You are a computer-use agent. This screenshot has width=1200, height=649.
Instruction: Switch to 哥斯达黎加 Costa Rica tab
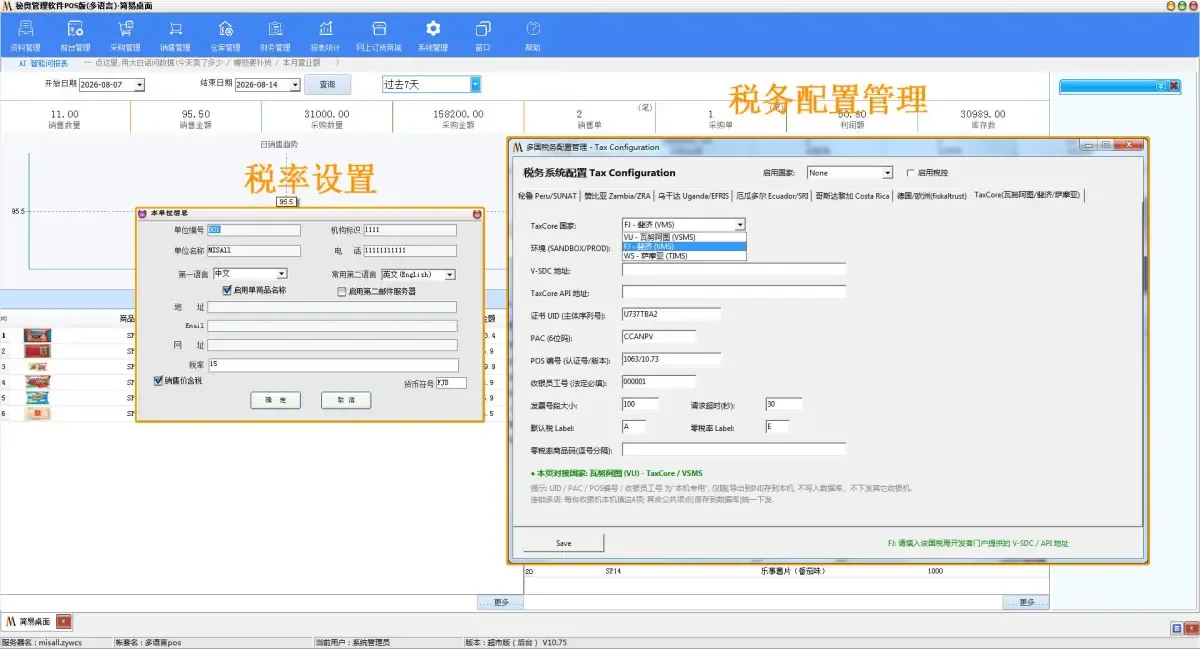pyautogui.click(x=852, y=196)
